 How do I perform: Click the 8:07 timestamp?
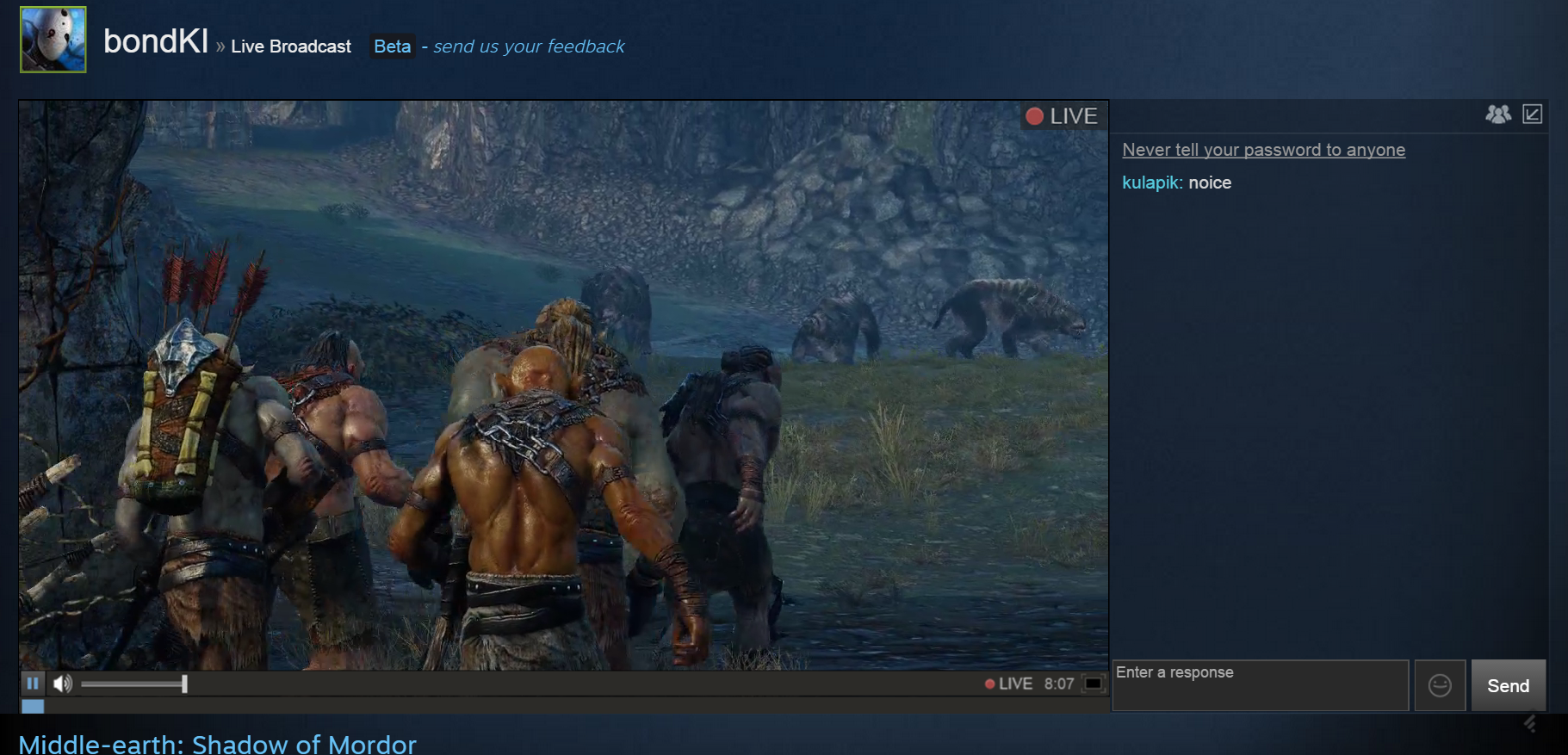pos(1059,684)
